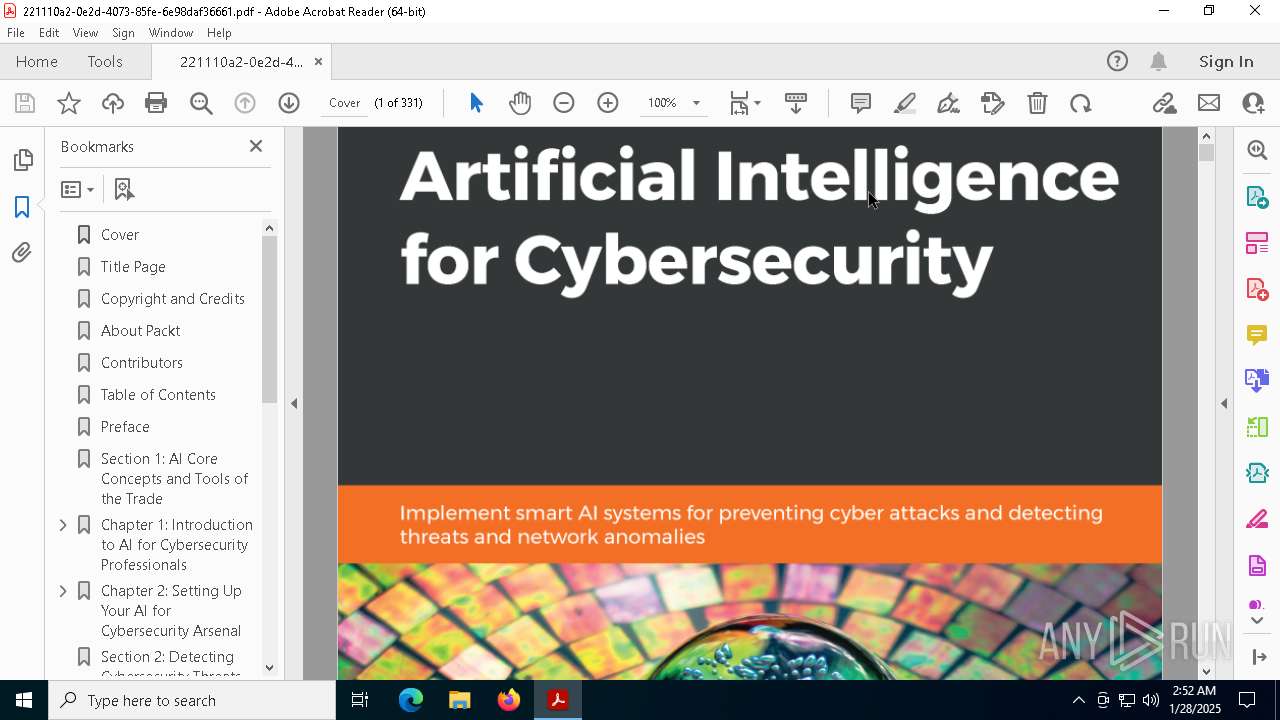Switch to the Home tab
The image size is (1280, 720).
pos(37,61)
